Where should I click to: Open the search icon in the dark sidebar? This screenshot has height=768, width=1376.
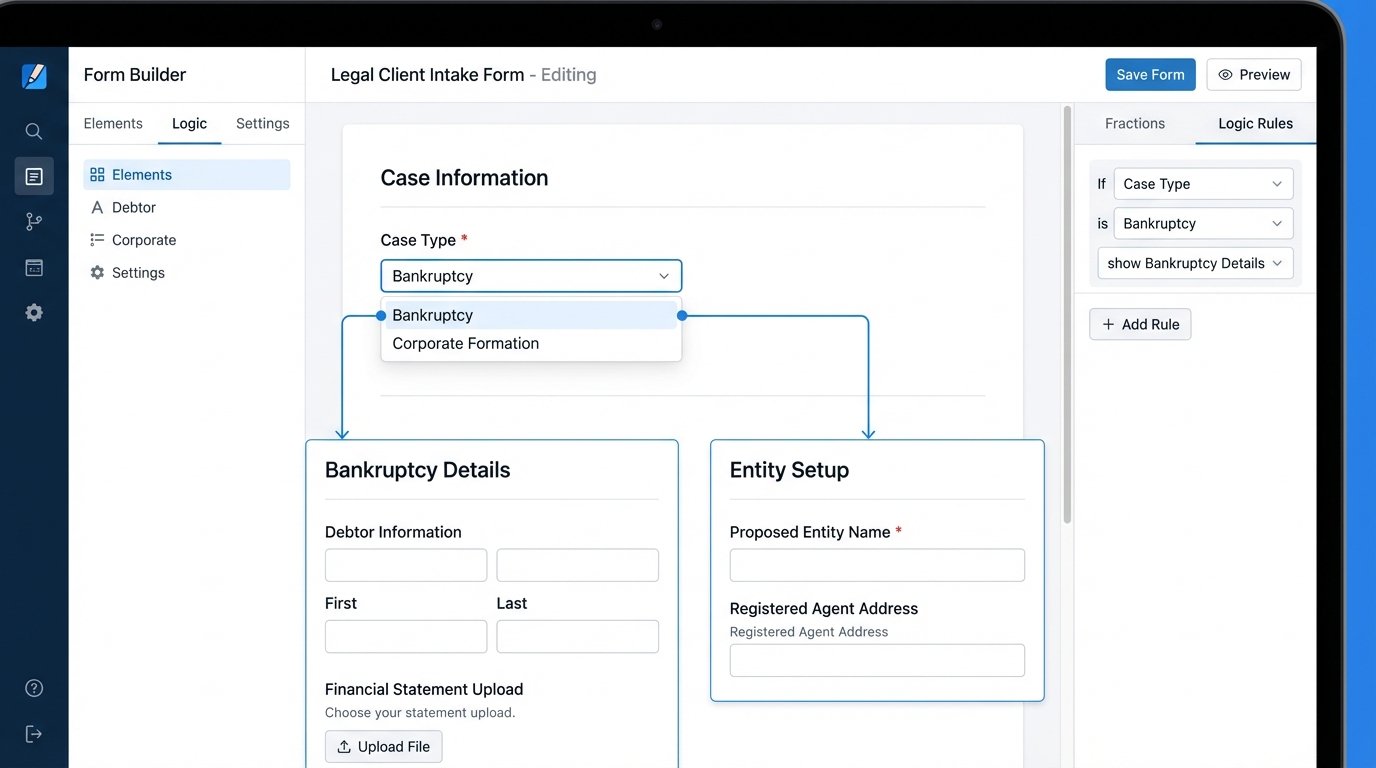[x=33, y=130]
